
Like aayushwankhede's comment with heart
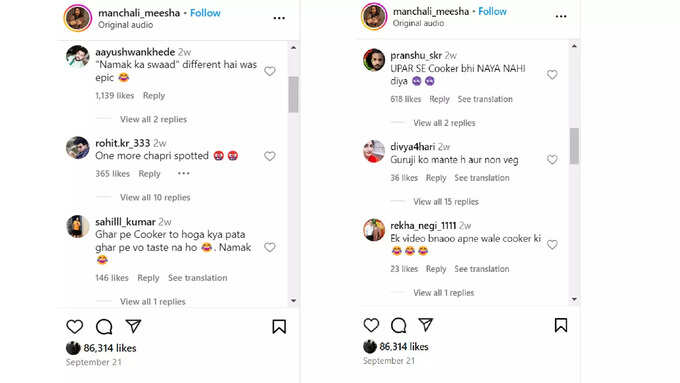[270, 71]
